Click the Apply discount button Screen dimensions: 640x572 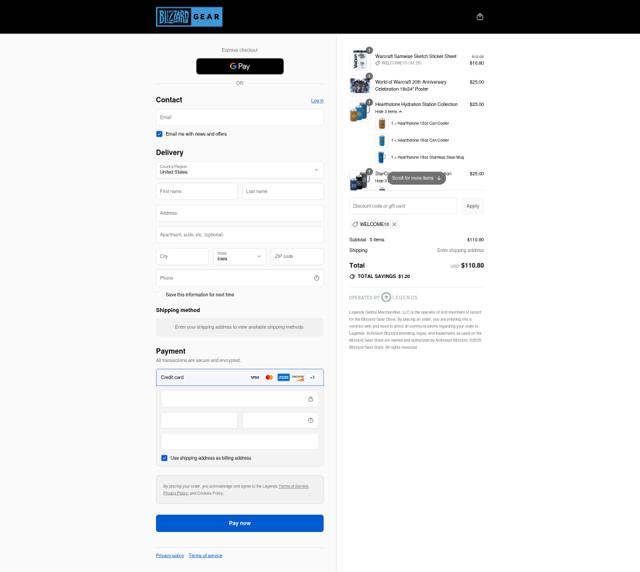pyautogui.click(x=473, y=206)
